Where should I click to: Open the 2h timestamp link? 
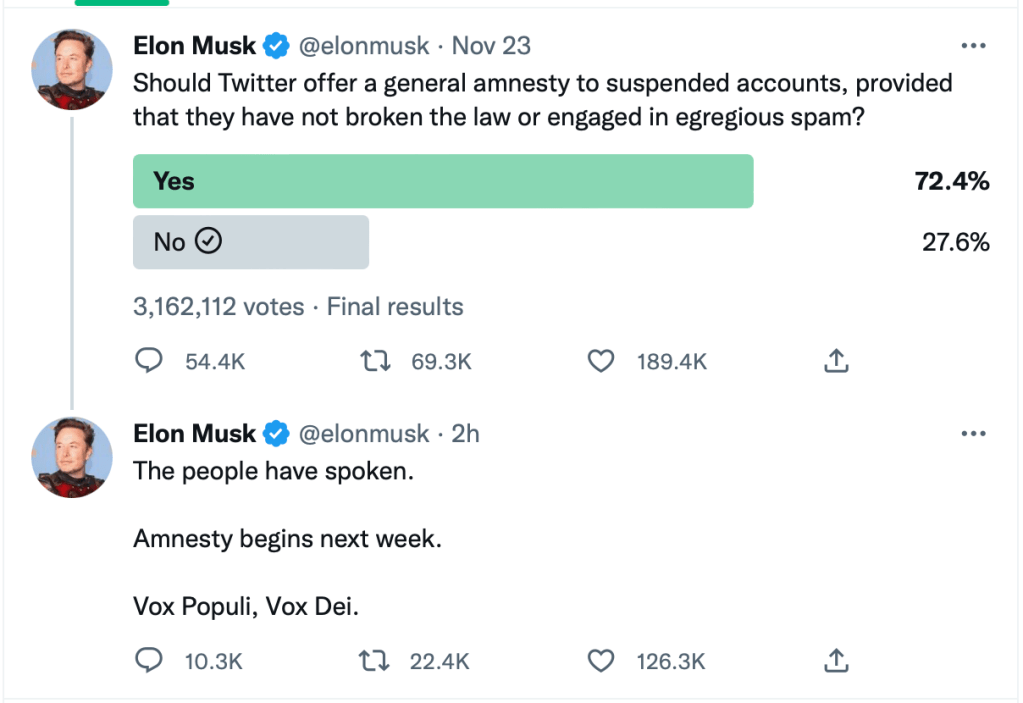(x=465, y=434)
